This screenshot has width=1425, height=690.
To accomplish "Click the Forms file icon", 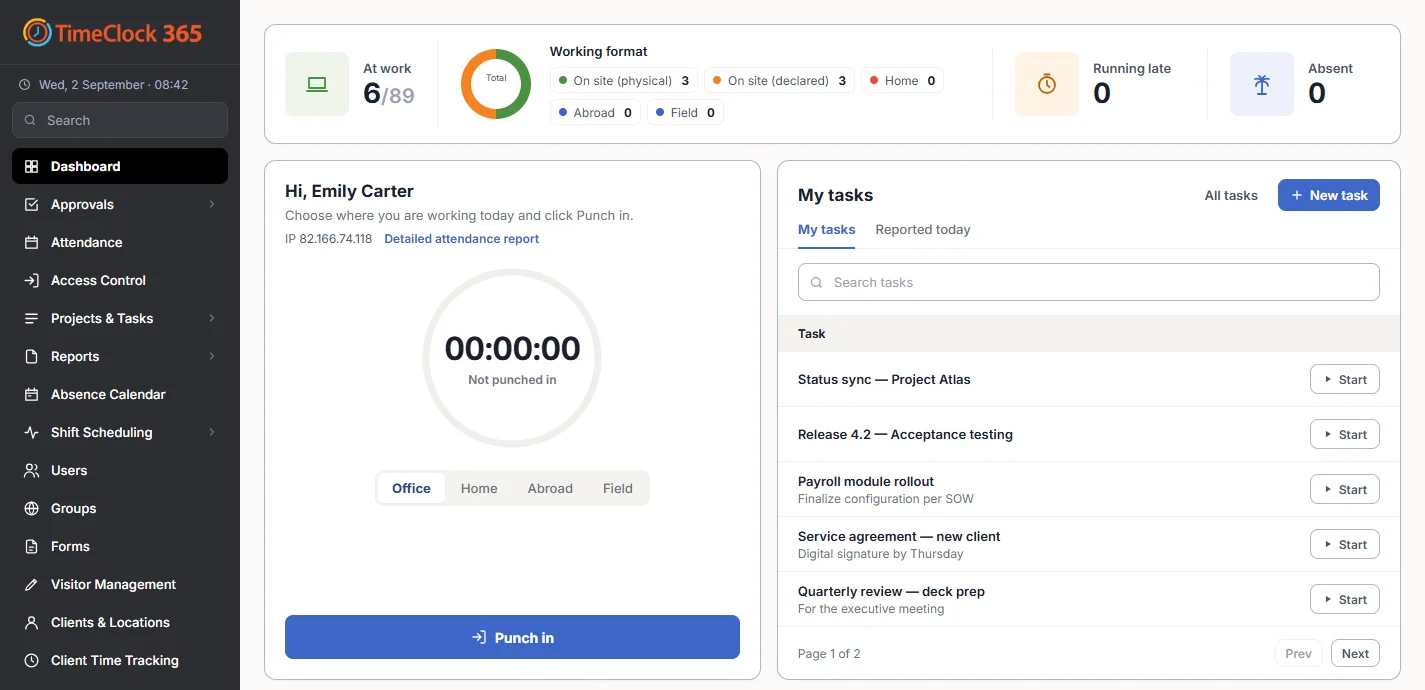I will pyautogui.click(x=31, y=546).
